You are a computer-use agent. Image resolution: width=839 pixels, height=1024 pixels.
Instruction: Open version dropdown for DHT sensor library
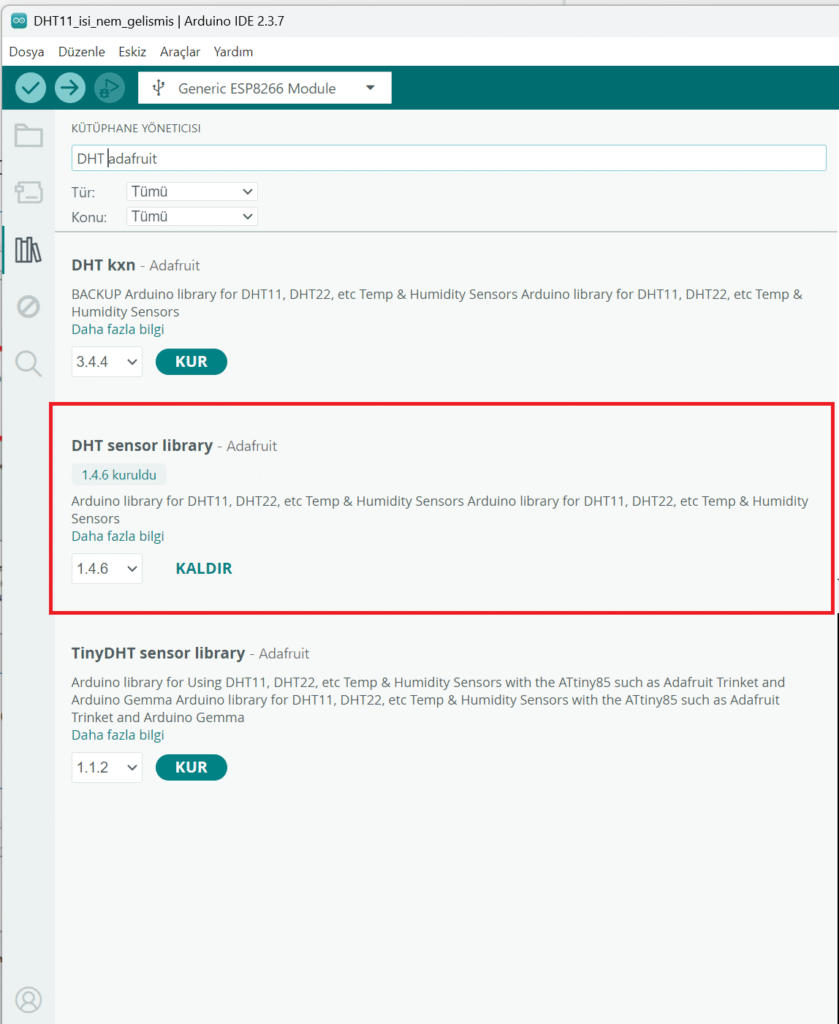coord(106,569)
